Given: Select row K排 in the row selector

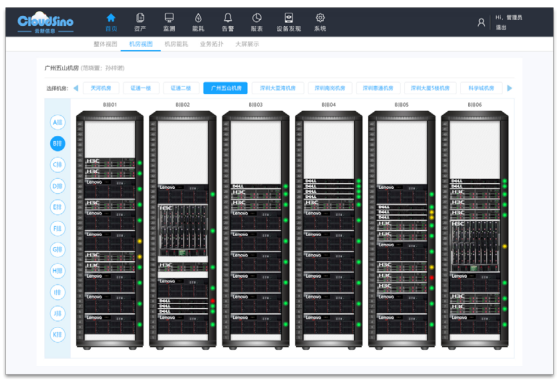Looking at the screenshot, I should click(x=58, y=335).
